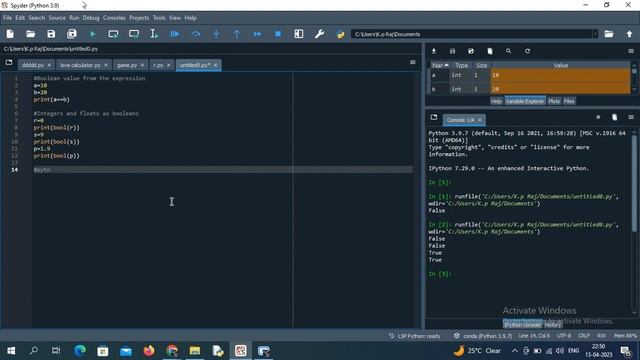Viewport: 640px width, 360px height.
Task: Import data into Variable Explorer
Action: click(434, 51)
